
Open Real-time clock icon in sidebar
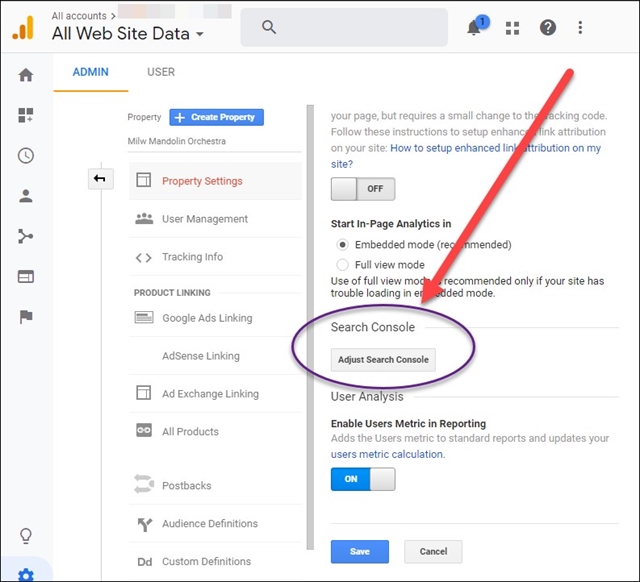pyautogui.click(x=26, y=155)
